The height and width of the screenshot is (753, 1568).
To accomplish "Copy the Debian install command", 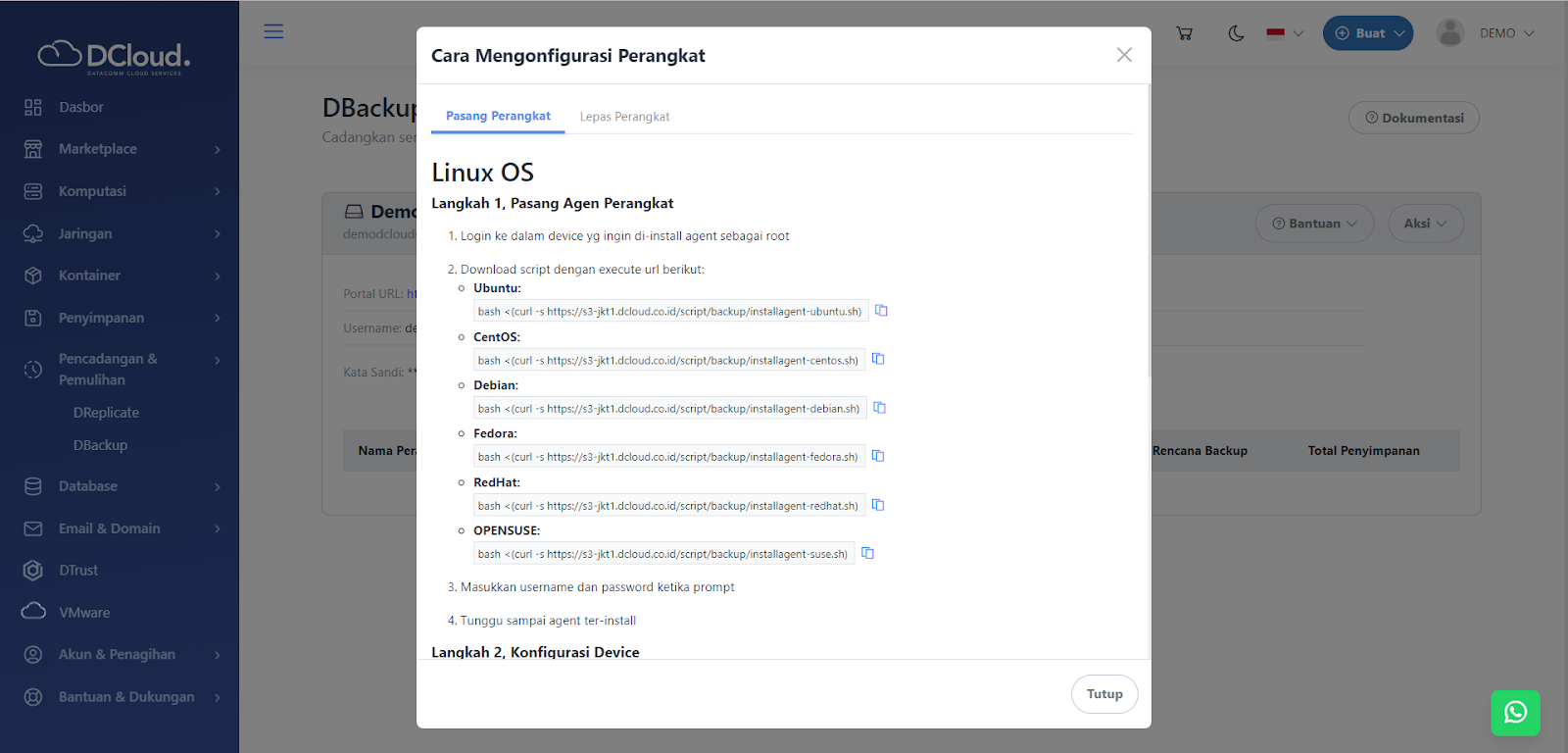I will pyautogui.click(x=879, y=408).
